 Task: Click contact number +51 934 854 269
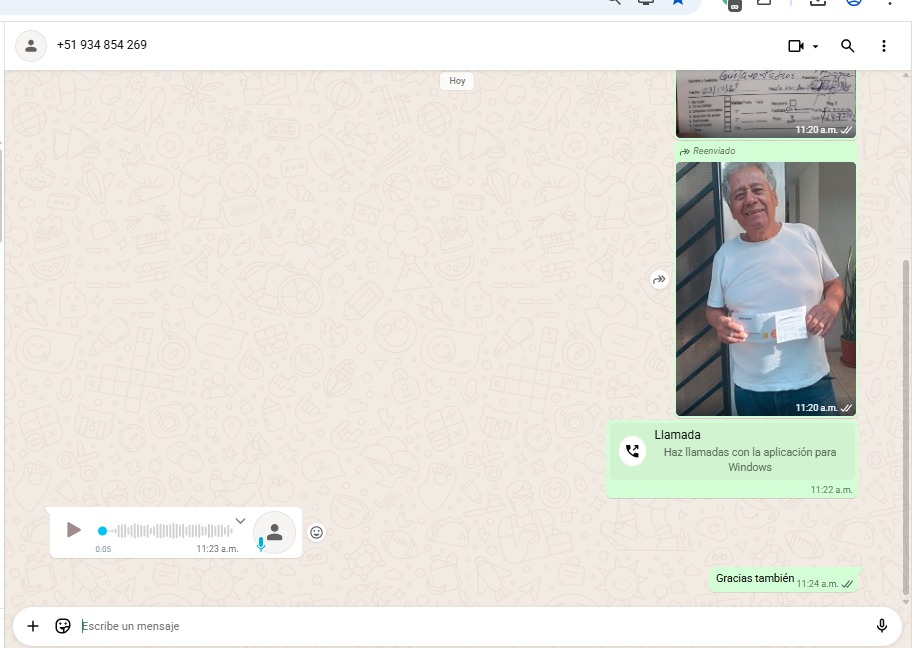coord(102,45)
